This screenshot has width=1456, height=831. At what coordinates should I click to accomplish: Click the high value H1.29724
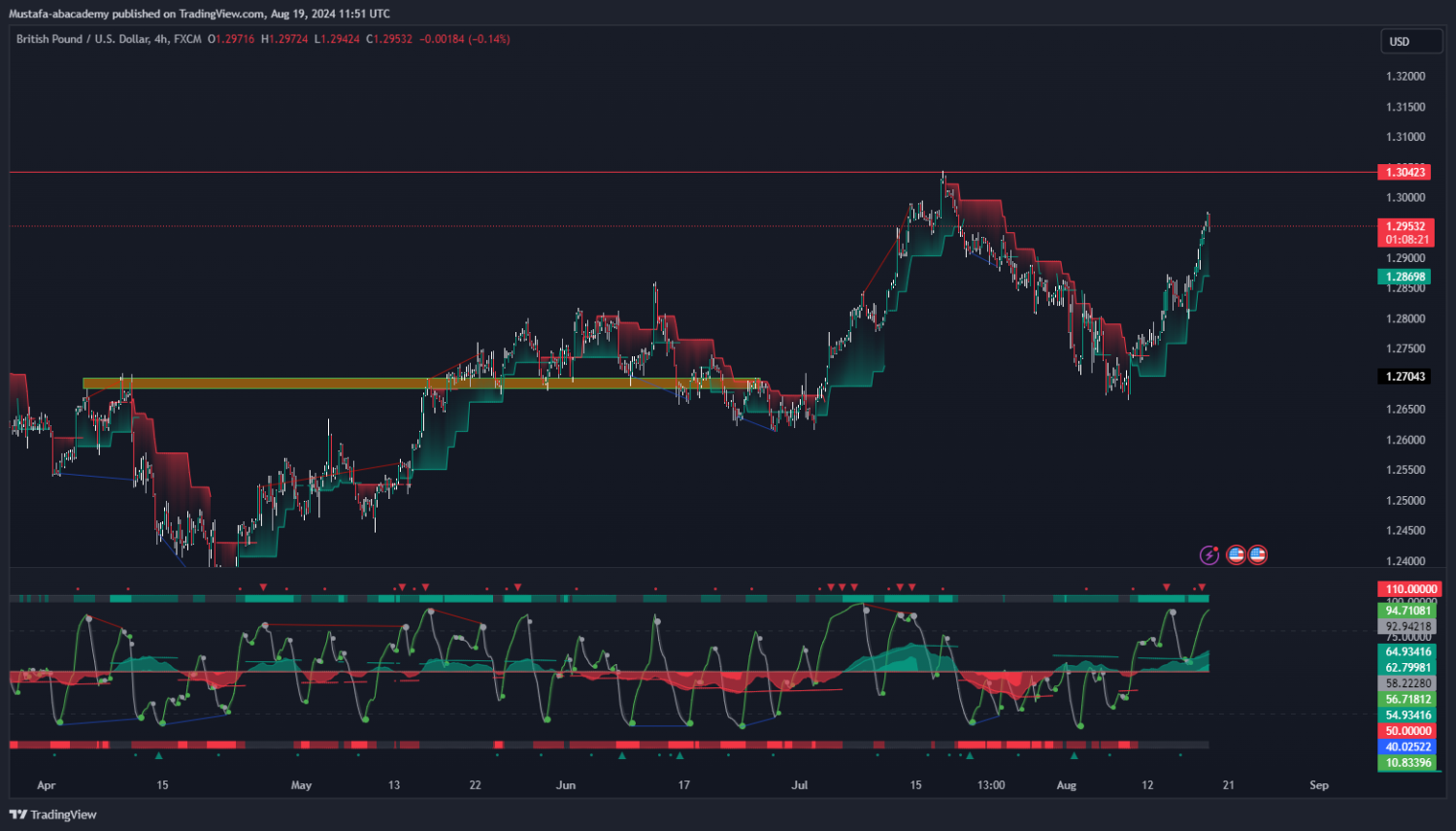[284, 39]
